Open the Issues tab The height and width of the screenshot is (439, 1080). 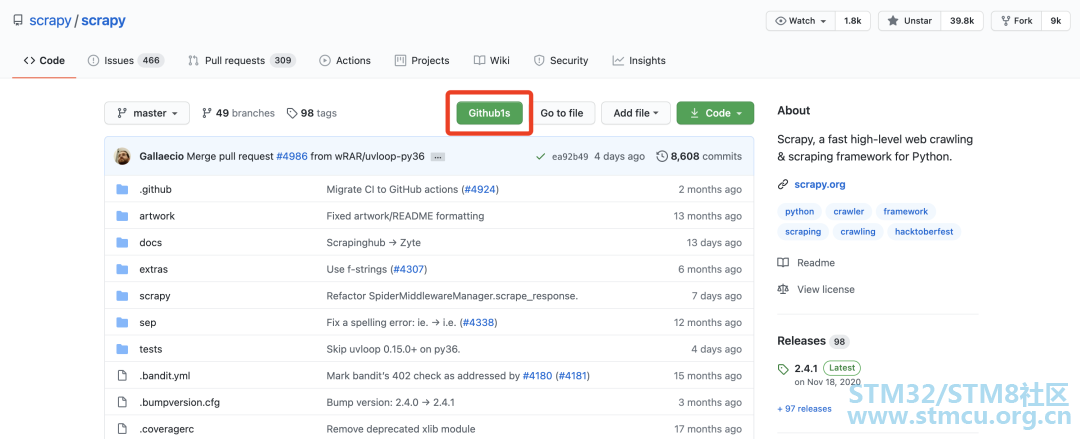[125, 61]
